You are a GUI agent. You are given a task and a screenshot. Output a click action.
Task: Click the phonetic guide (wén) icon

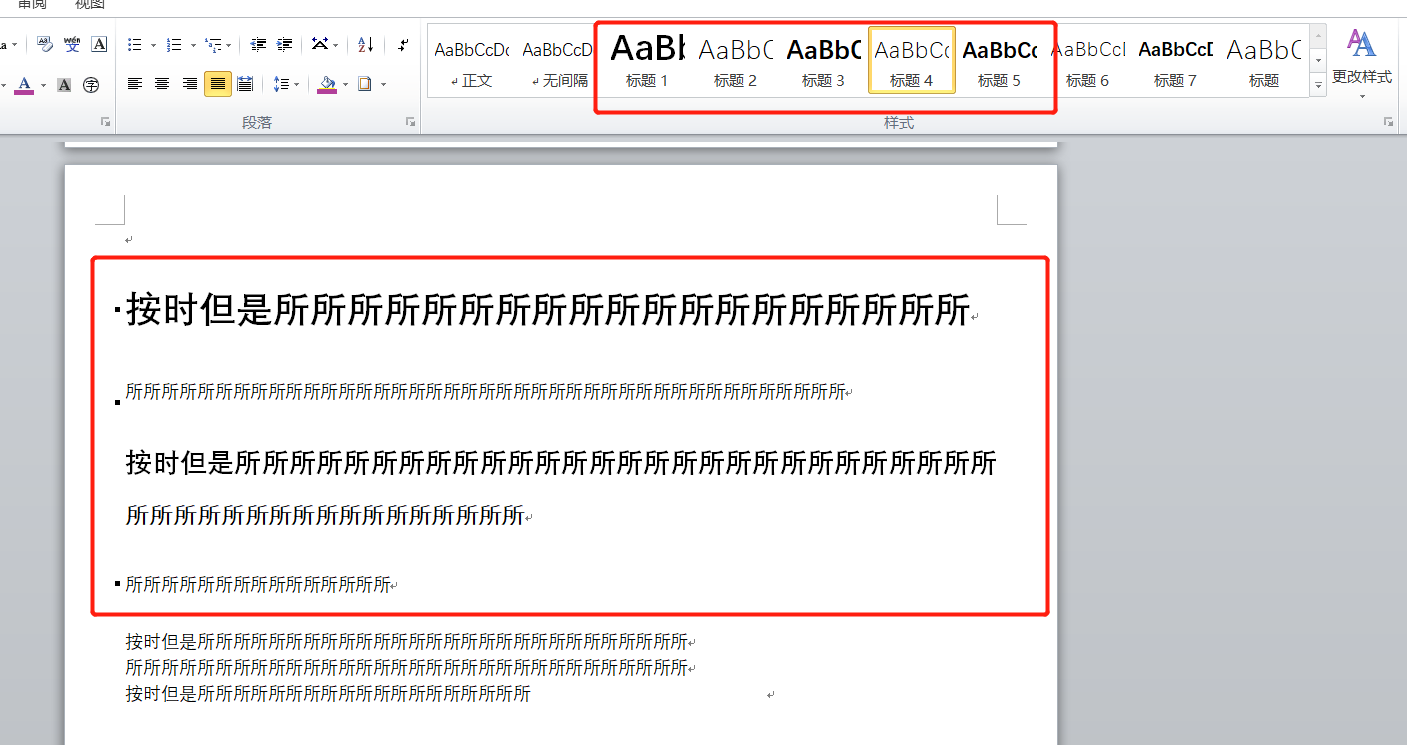pos(72,45)
